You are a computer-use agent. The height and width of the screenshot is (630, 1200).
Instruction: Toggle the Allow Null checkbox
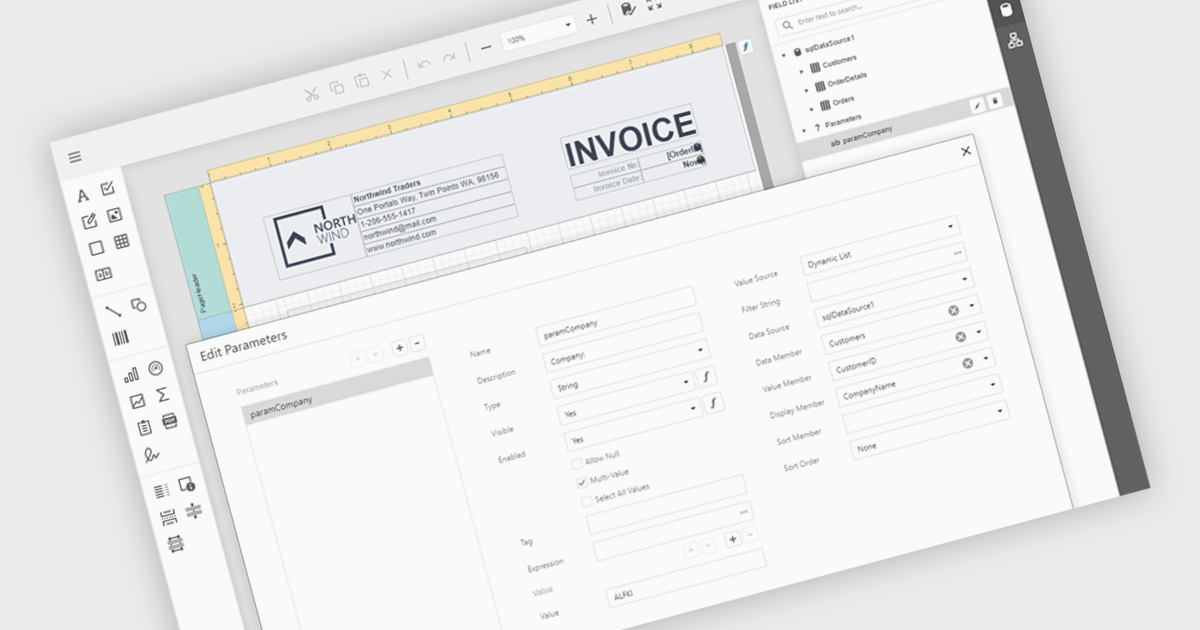[x=576, y=462]
